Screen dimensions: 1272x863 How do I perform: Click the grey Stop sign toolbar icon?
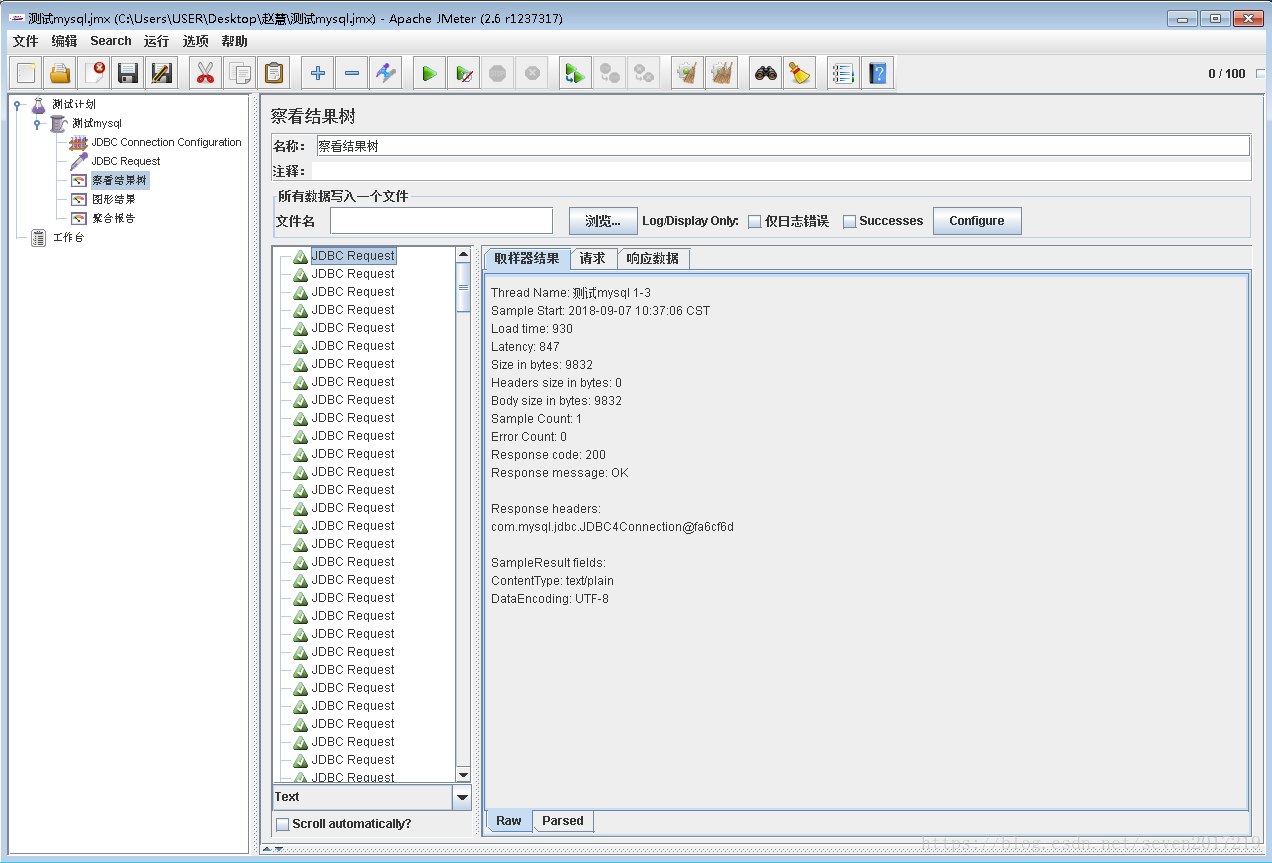498,73
